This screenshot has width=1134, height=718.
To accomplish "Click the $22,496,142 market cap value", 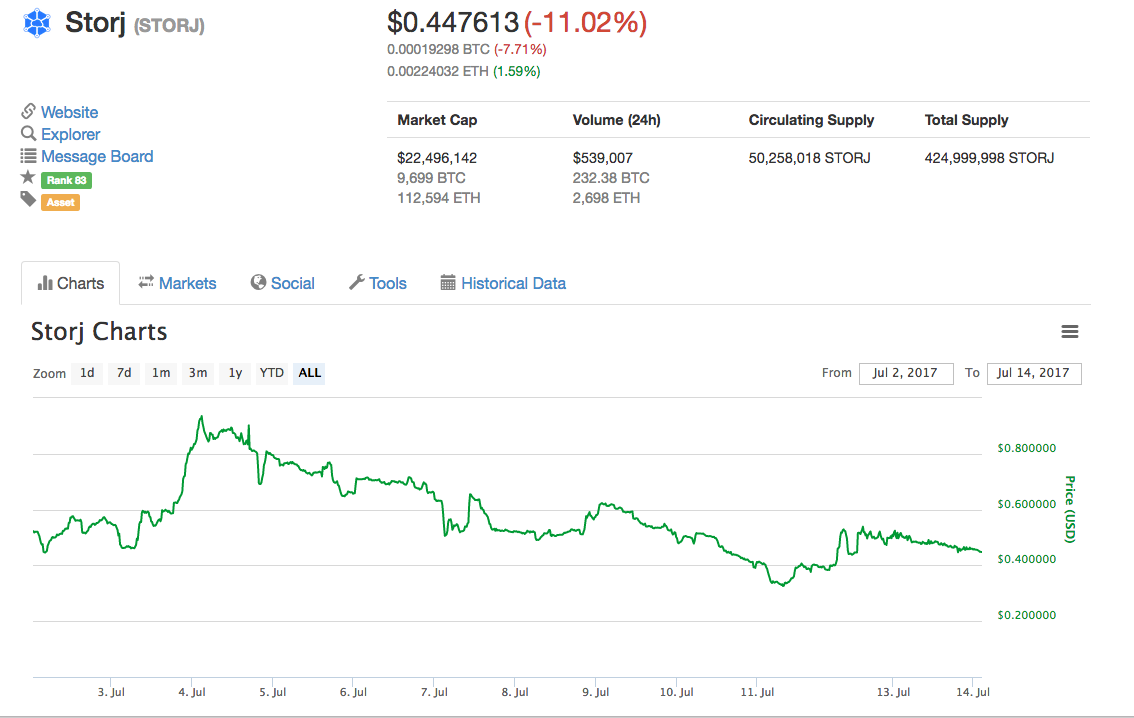I will 437,158.
